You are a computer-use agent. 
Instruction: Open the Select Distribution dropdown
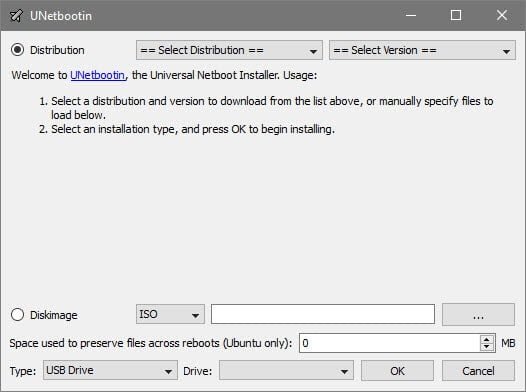click(x=229, y=50)
